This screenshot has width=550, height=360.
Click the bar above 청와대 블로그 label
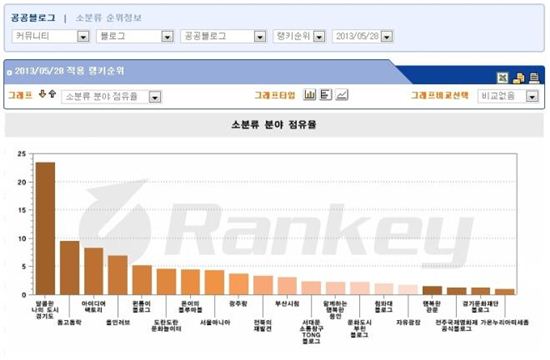tap(384, 289)
